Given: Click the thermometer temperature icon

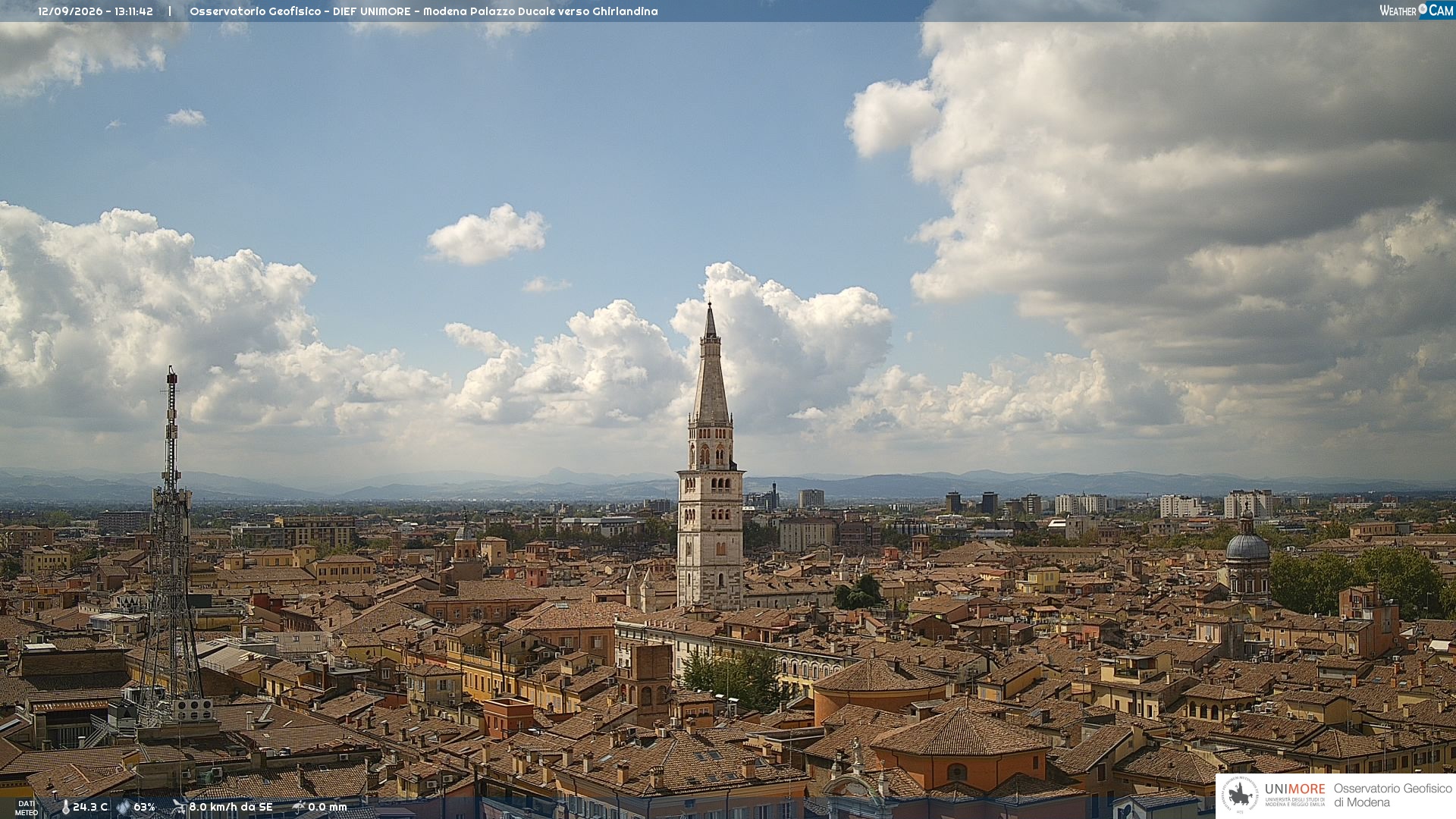Looking at the screenshot, I should [x=65, y=808].
